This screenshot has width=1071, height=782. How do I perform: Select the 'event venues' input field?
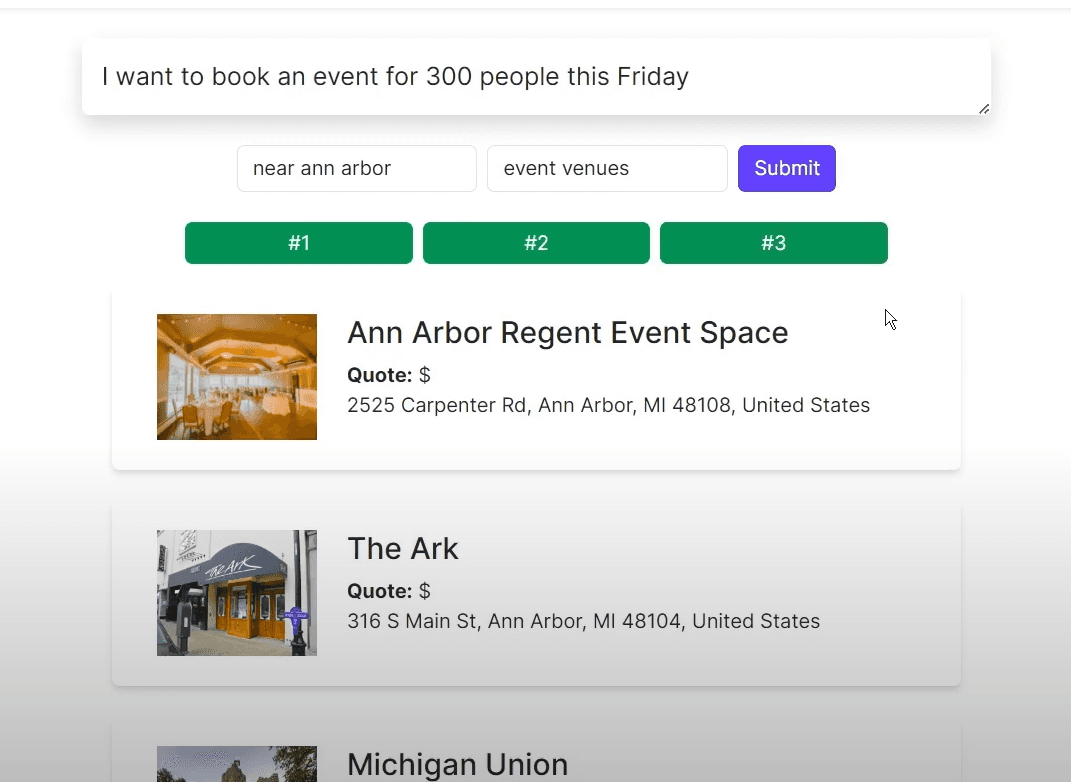tap(606, 168)
